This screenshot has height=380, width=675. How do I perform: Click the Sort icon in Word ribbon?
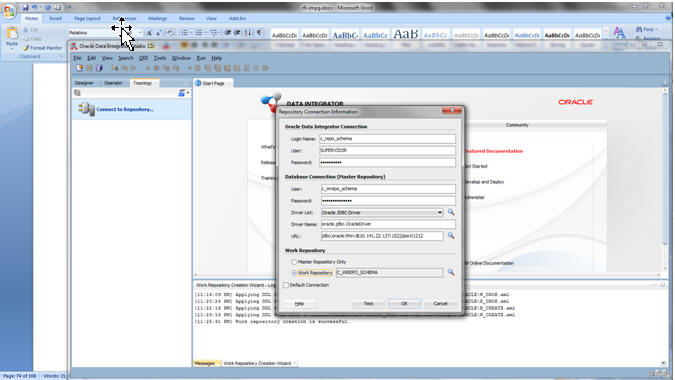pos(248,33)
